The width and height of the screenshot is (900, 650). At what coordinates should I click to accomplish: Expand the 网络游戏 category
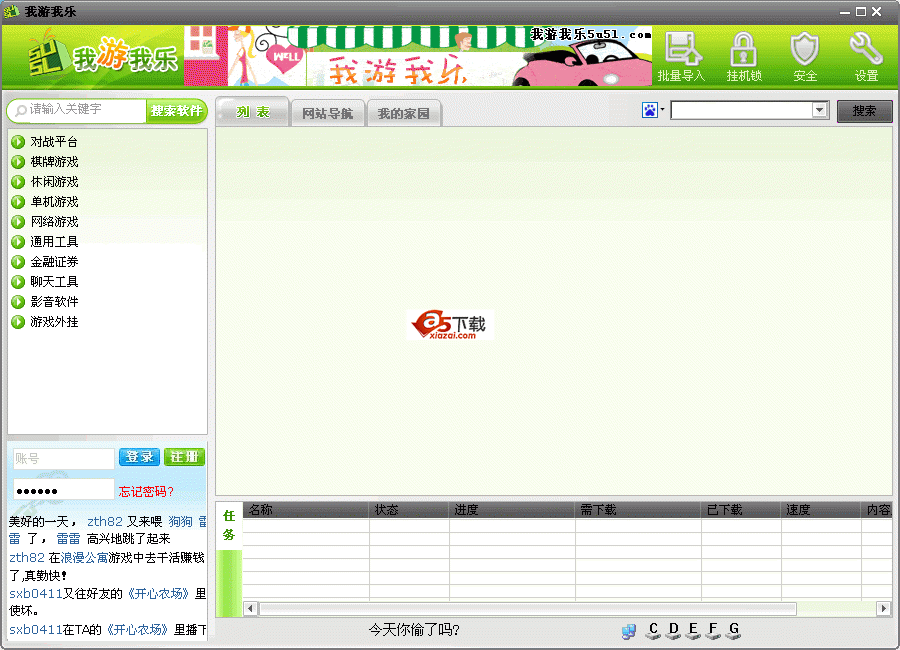tap(52, 221)
